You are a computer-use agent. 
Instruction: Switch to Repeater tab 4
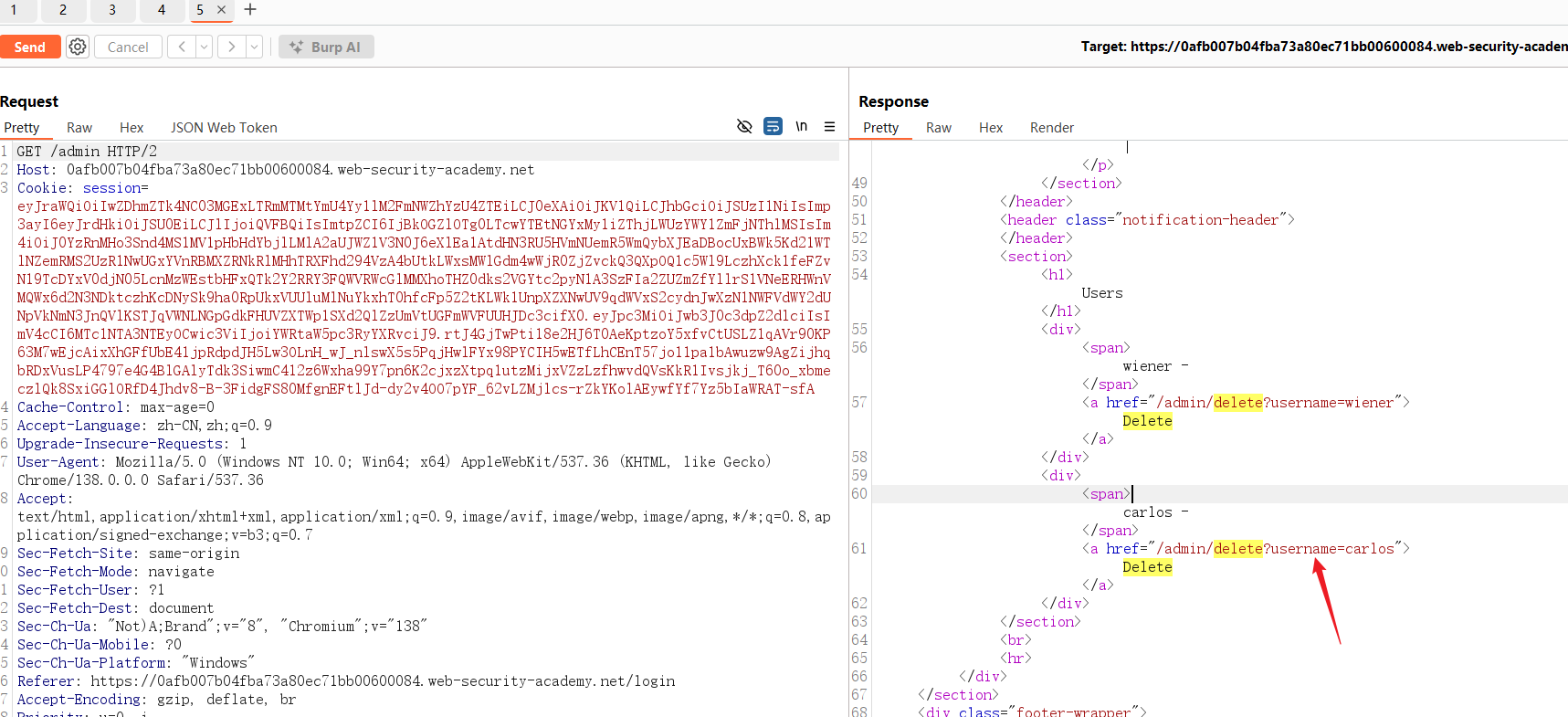(162, 10)
